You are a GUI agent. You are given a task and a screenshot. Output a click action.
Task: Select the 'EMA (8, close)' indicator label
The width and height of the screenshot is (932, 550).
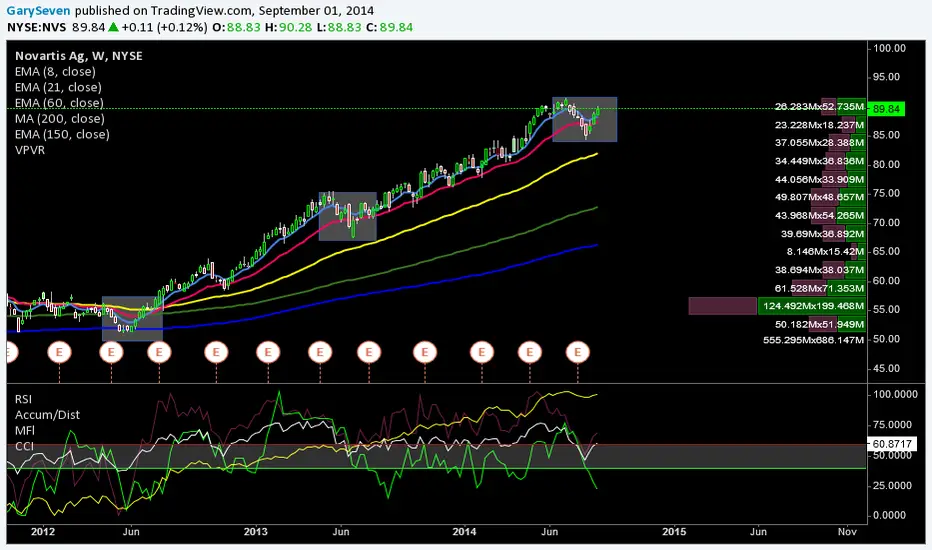(55, 71)
